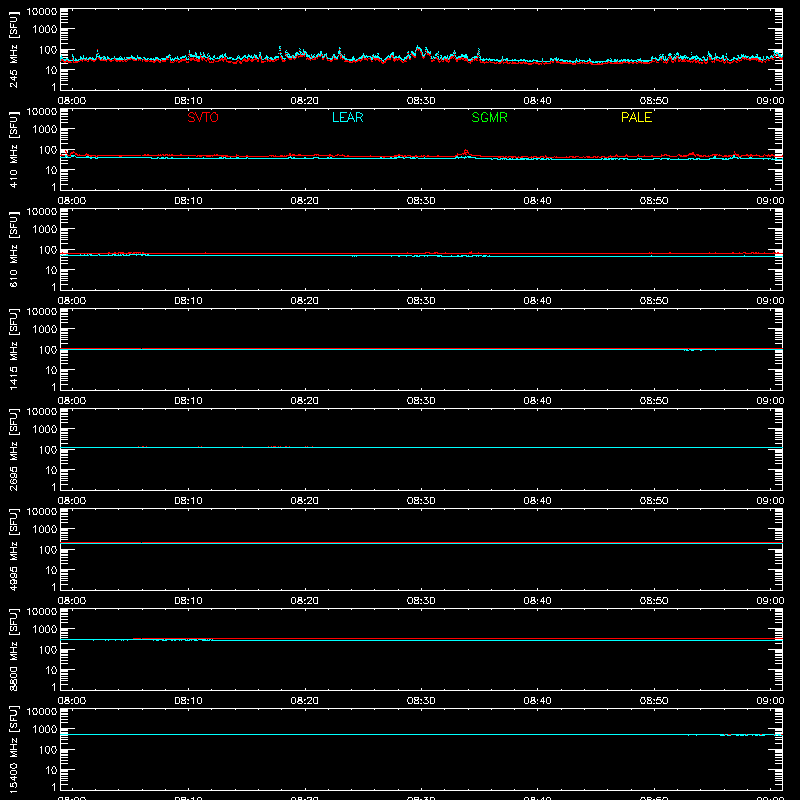Viewport: 800px width, 800px height.
Task: Click the green SGMR station label
Action: point(489,117)
